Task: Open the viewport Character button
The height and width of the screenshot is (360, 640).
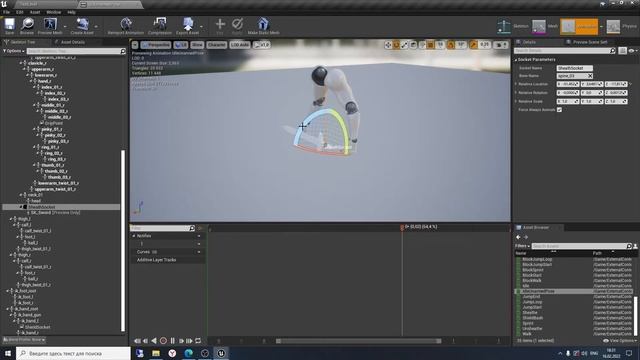Action: point(216,45)
